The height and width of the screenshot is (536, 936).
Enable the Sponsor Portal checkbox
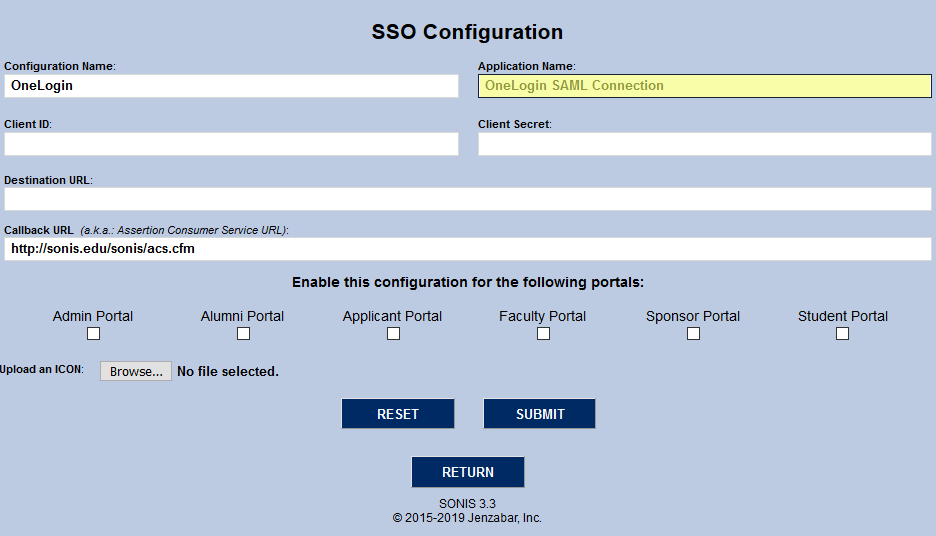(x=693, y=334)
